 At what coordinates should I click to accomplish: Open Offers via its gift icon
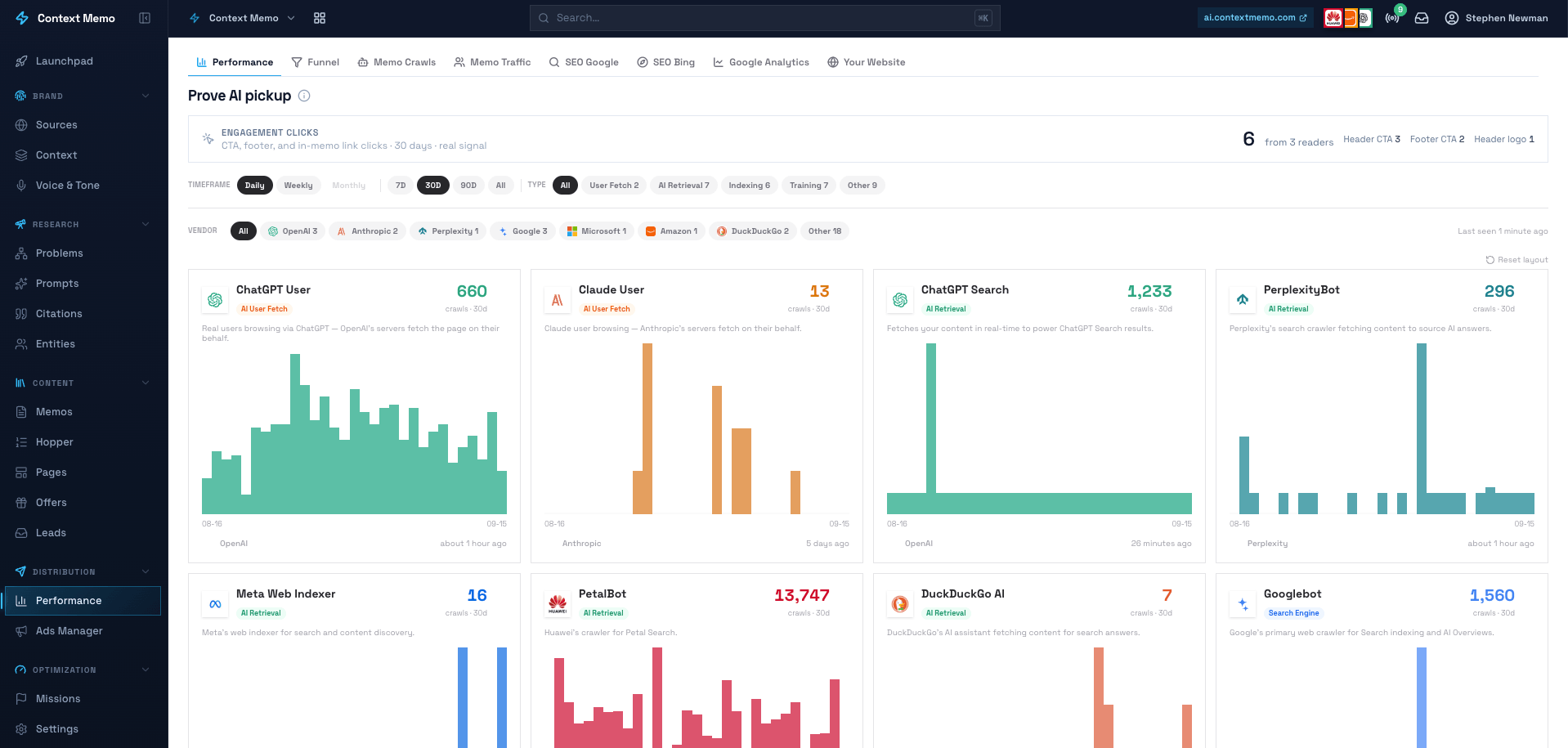[21, 503]
